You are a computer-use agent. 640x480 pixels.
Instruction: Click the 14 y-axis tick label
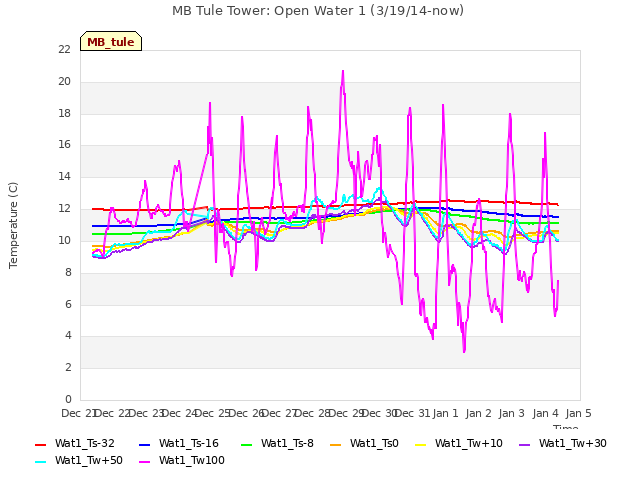(64, 177)
